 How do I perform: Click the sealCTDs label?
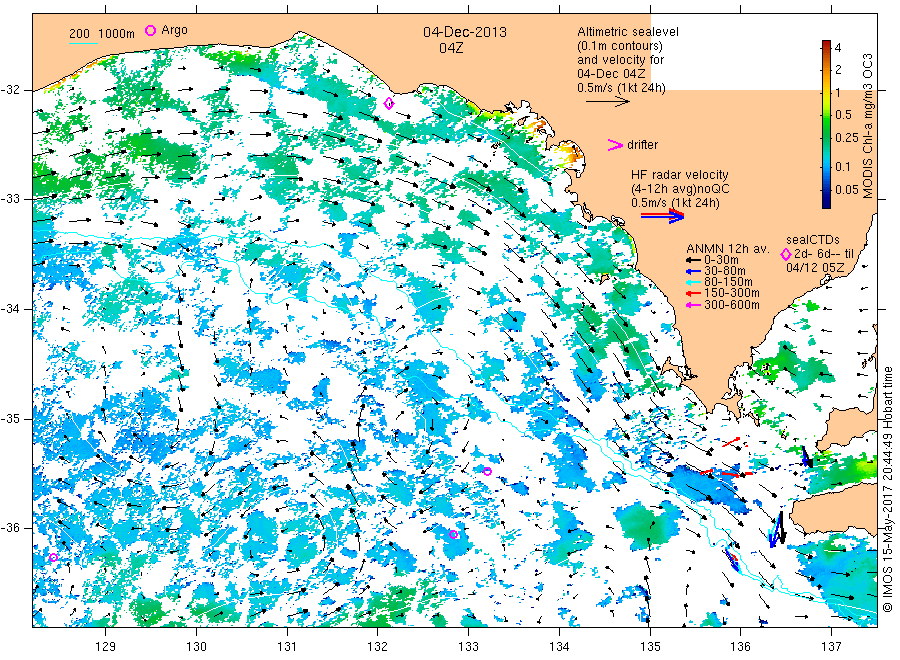[813, 240]
